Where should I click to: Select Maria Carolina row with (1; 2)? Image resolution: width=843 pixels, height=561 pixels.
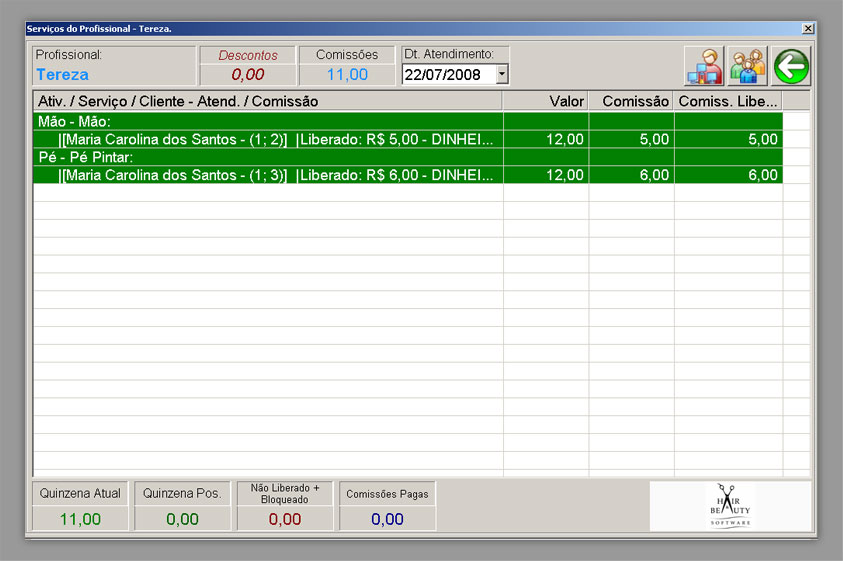click(x=408, y=139)
